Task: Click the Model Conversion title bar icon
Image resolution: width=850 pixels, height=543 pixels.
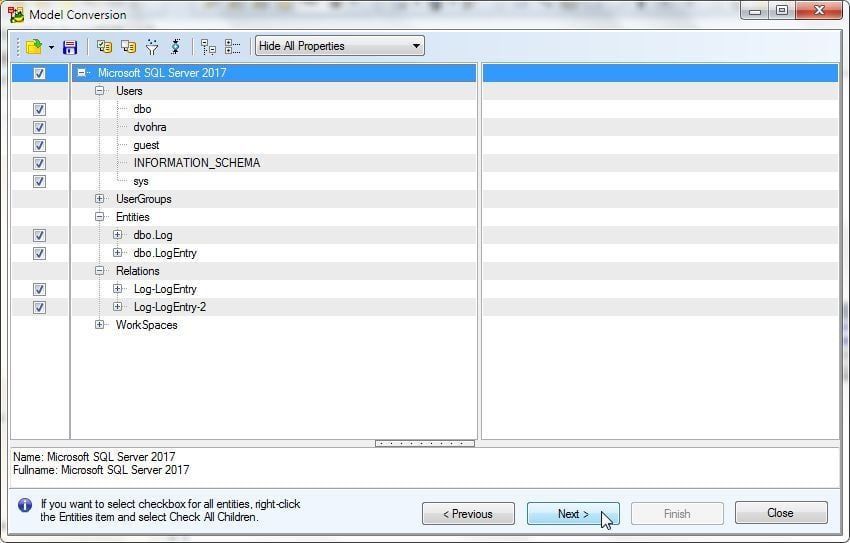Action: 16,15
